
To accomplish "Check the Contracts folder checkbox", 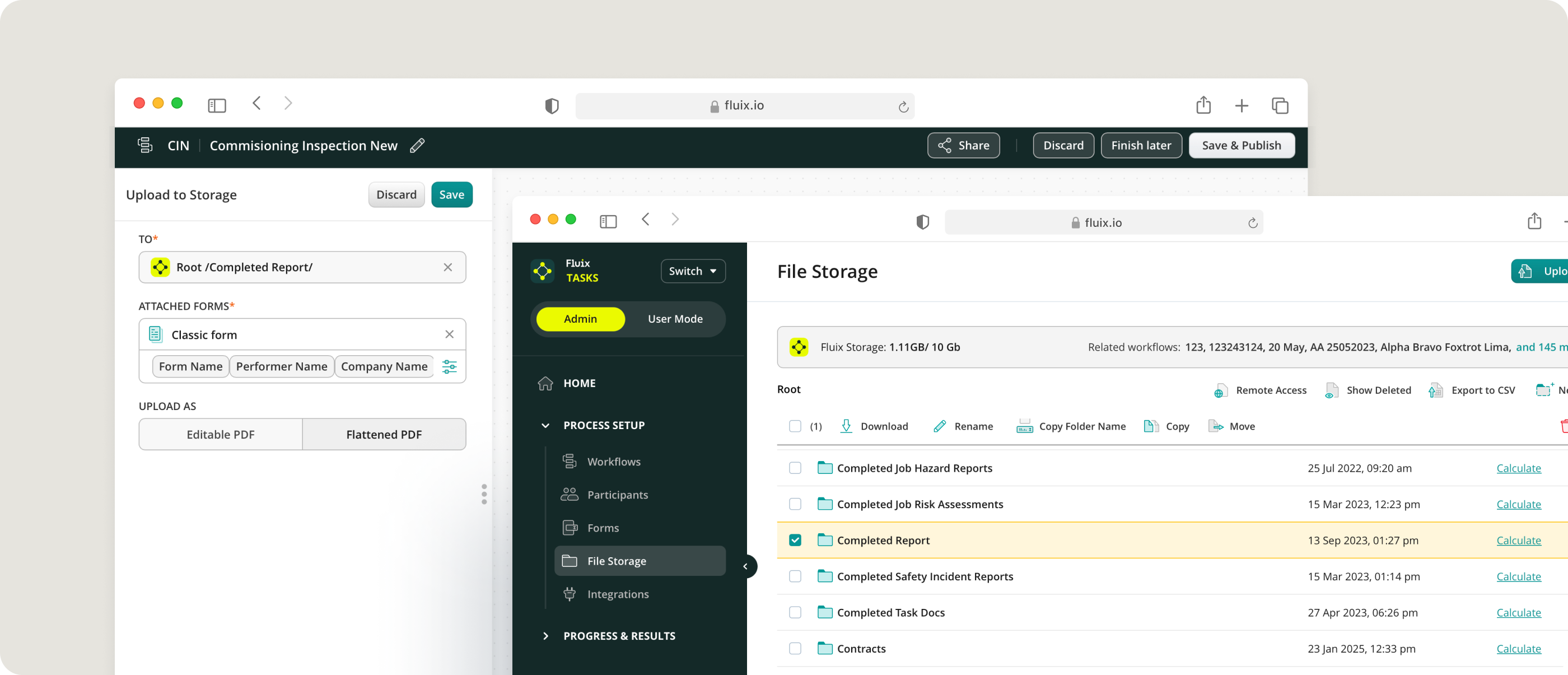I will [x=795, y=649].
